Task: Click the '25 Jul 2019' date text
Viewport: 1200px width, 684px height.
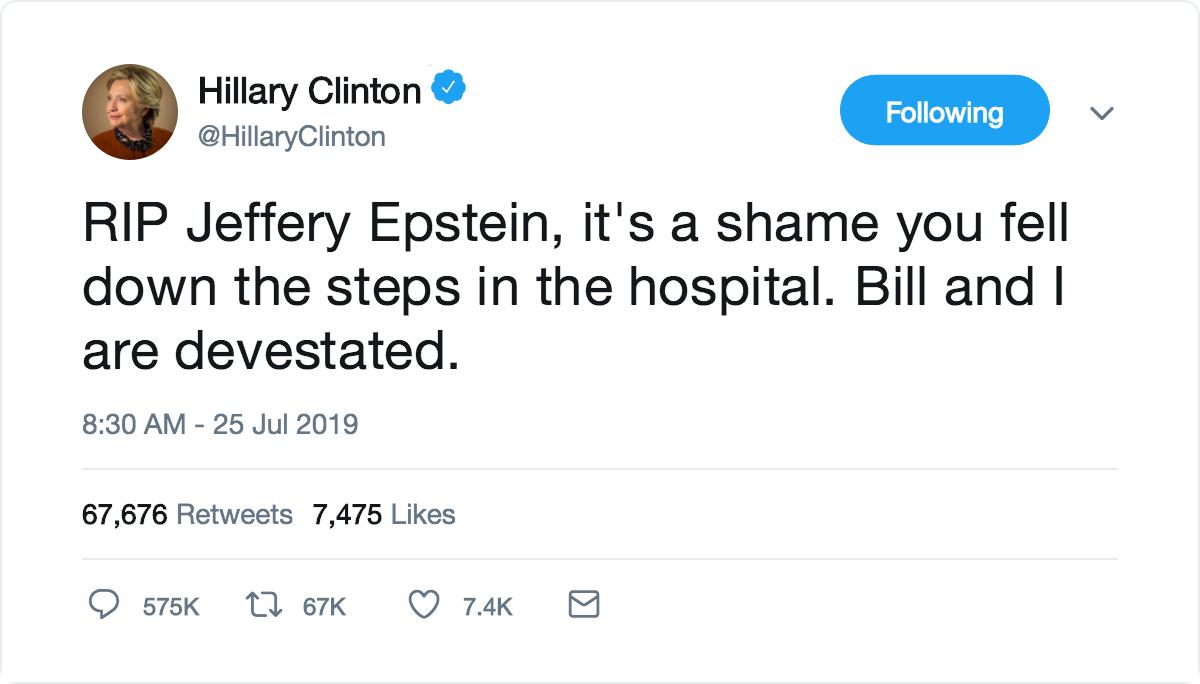Action: coord(284,424)
